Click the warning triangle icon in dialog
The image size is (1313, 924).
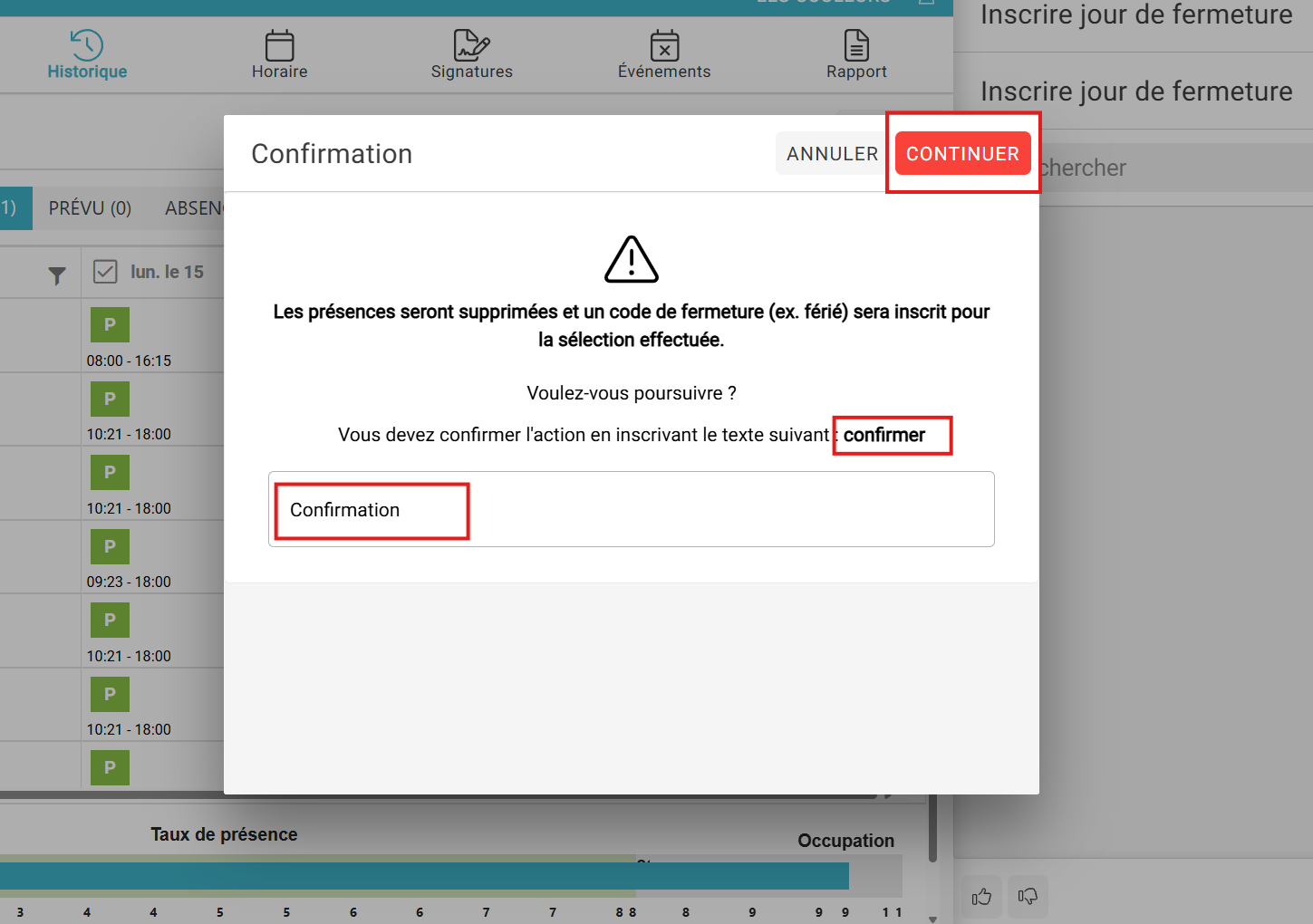[632, 260]
